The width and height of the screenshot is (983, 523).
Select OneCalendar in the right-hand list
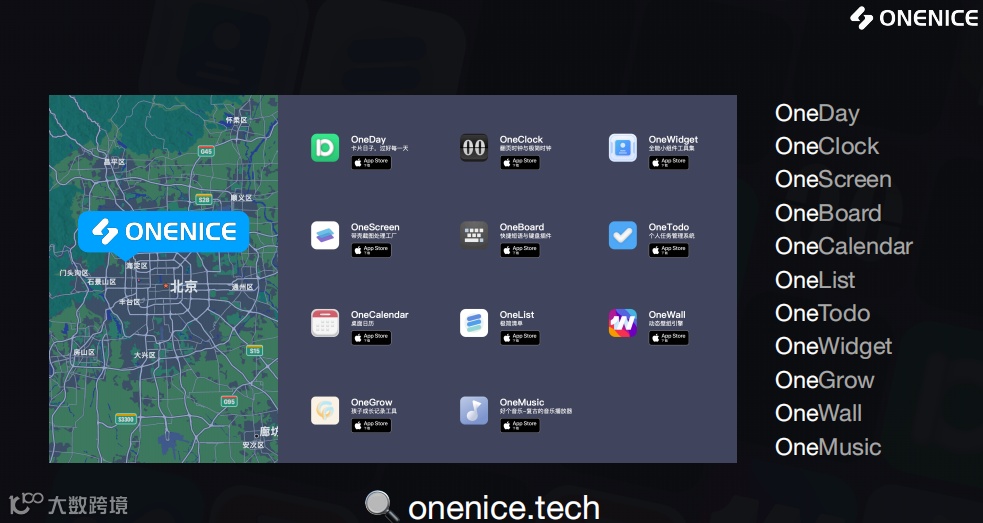point(844,246)
